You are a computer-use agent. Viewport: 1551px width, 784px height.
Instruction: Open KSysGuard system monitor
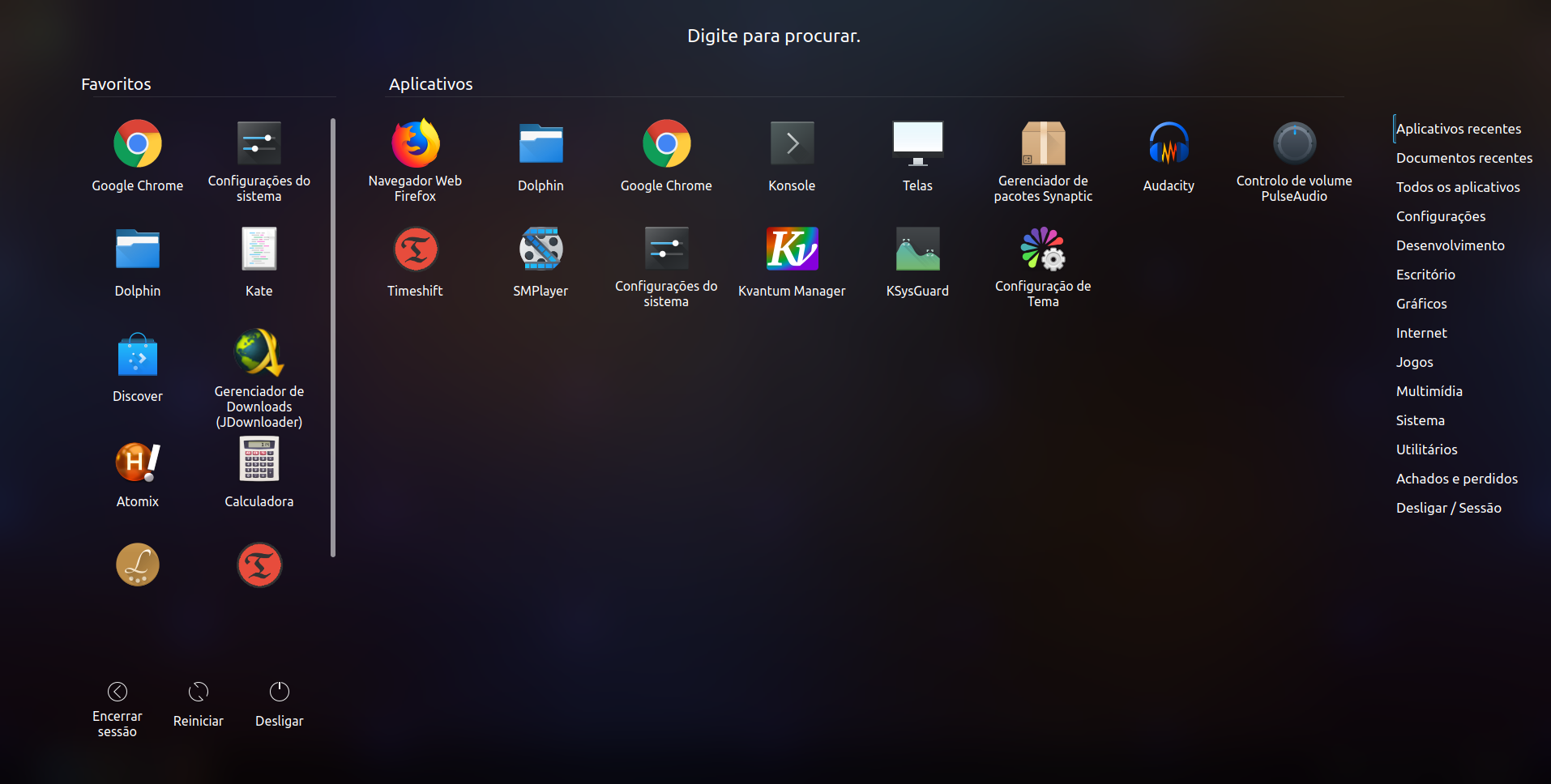click(917, 262)
